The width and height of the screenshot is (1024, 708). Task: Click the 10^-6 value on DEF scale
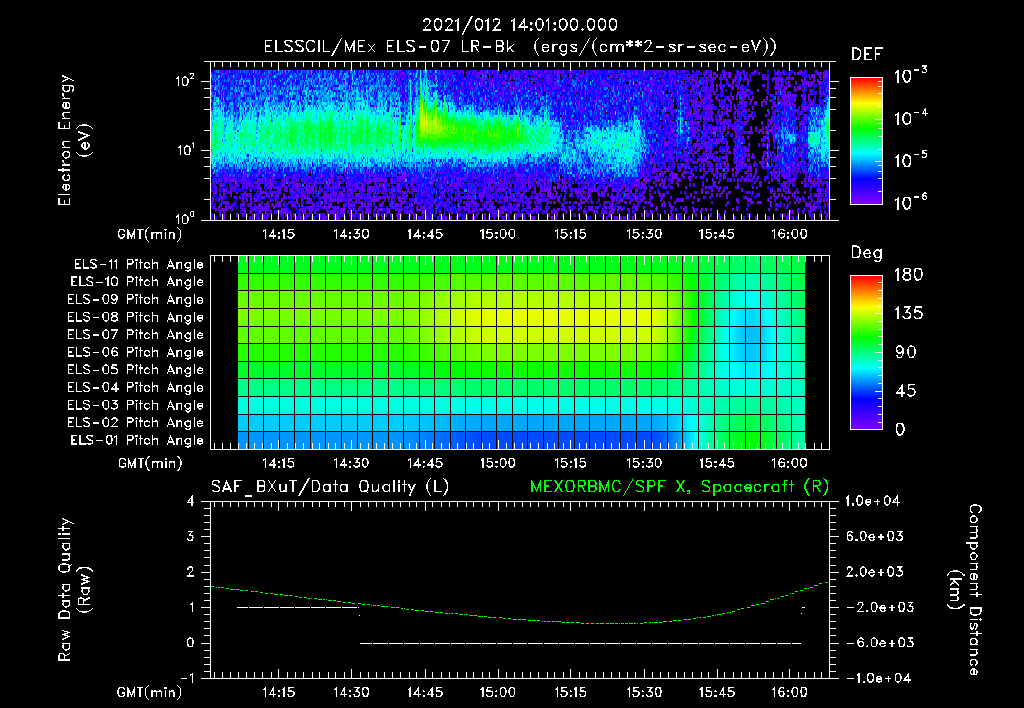pyautogui.click(x=910, y=202)
